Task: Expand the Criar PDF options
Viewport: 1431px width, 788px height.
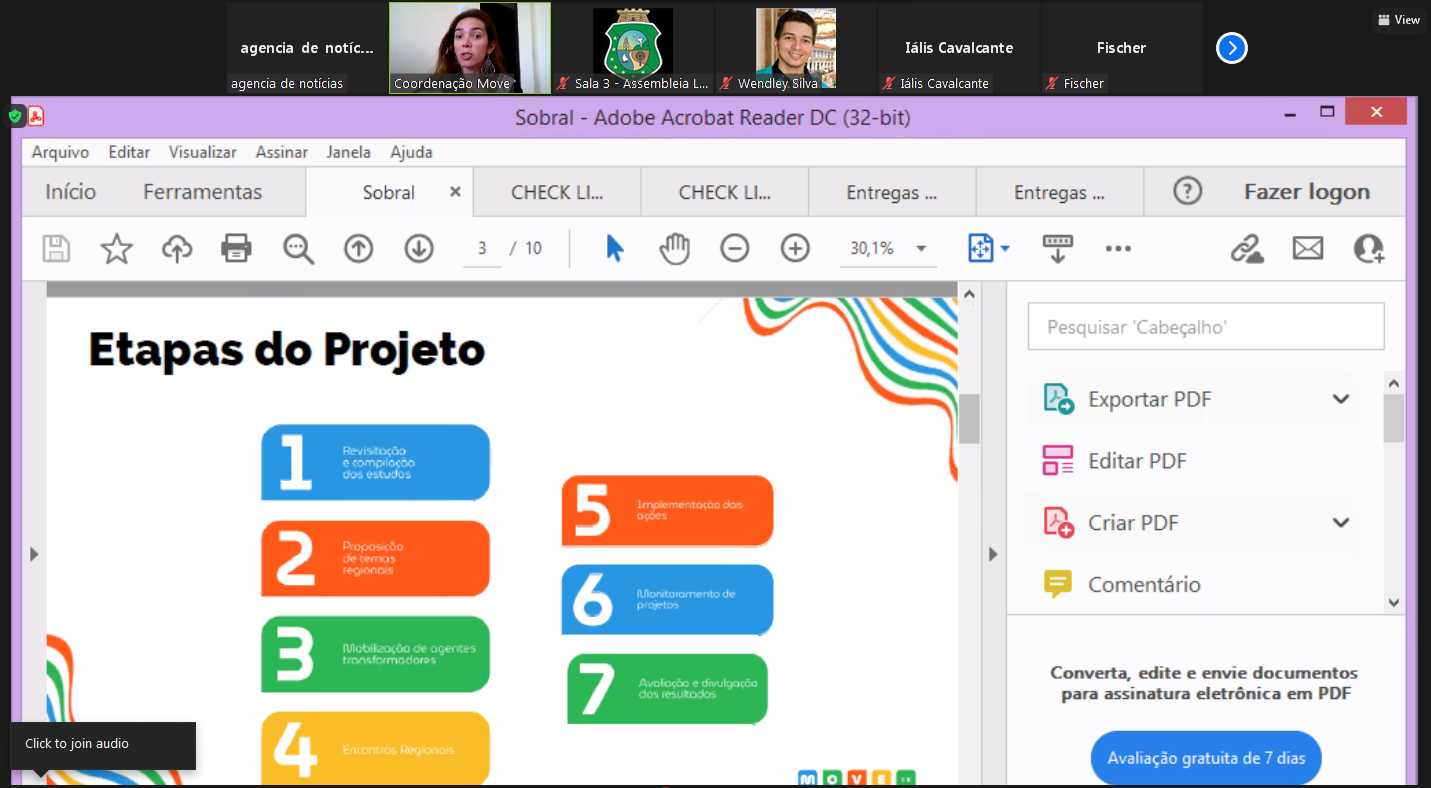Action: coord(1341,522)
